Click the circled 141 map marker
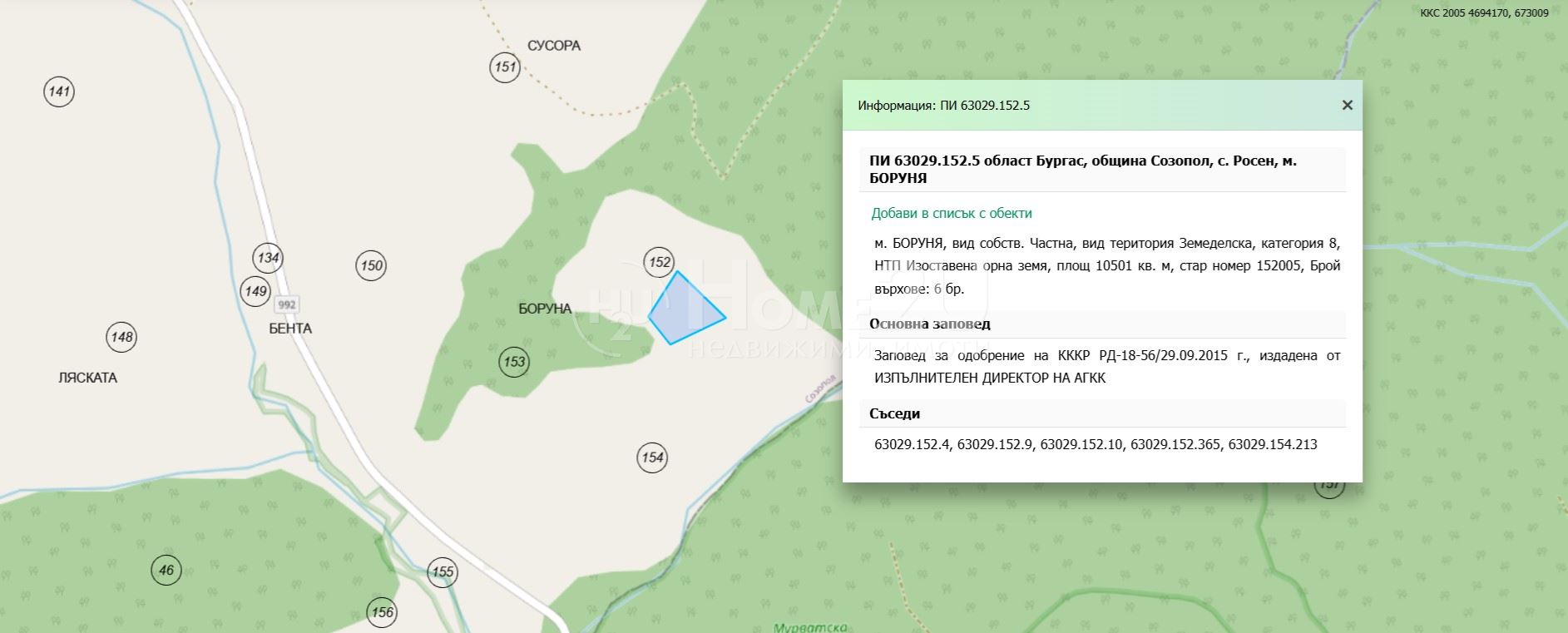1568x633 pixels. (x=59, y=91)
